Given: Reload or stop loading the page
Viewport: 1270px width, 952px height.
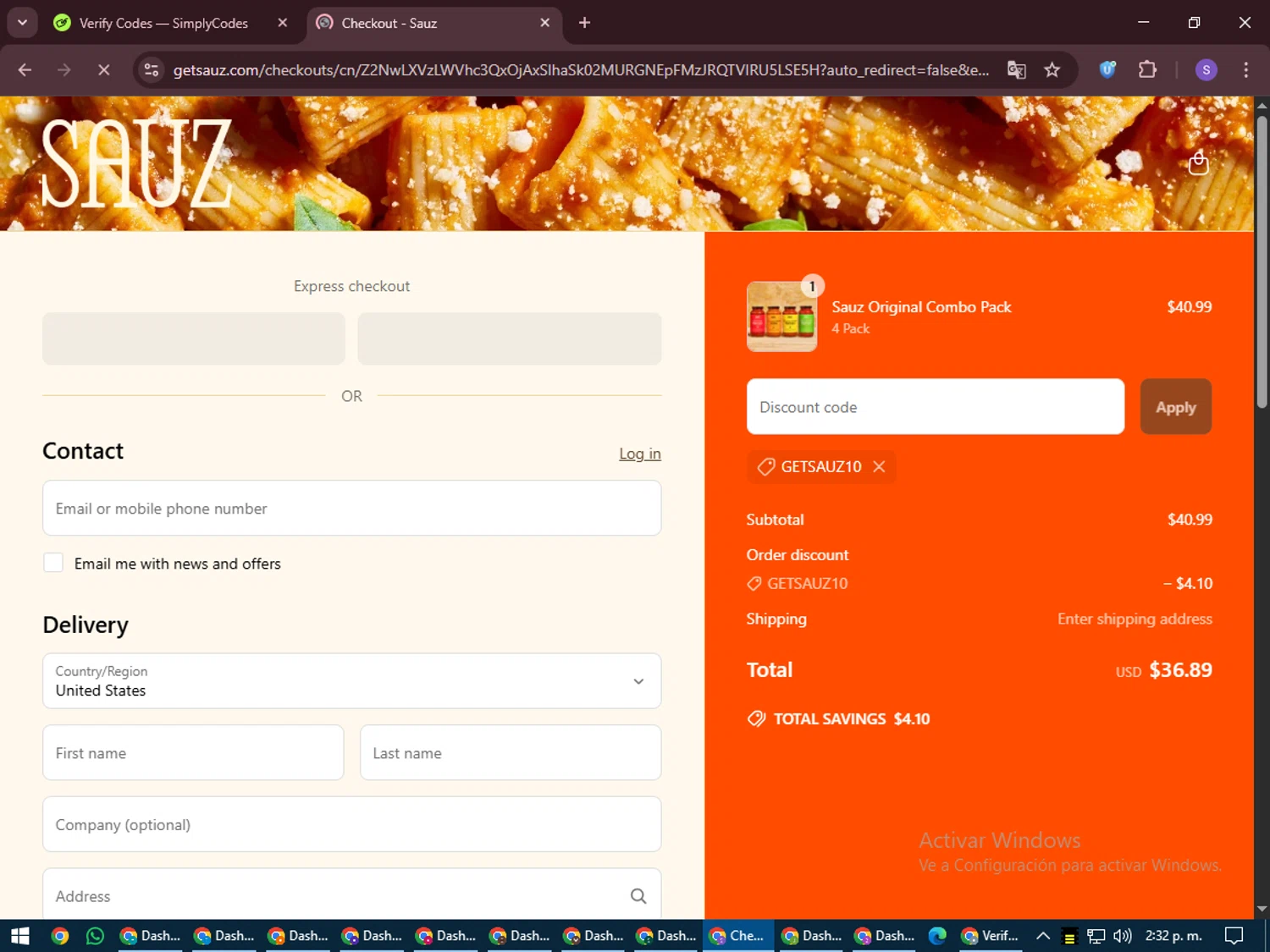Looking at the screenshot, I should 103,70.
